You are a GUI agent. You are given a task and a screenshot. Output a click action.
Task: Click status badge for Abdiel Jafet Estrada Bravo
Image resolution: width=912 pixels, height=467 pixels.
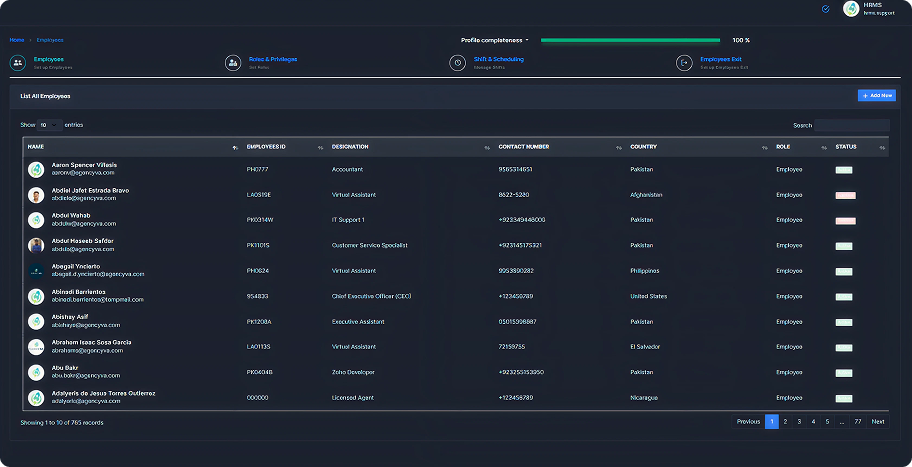pos(845,195)
